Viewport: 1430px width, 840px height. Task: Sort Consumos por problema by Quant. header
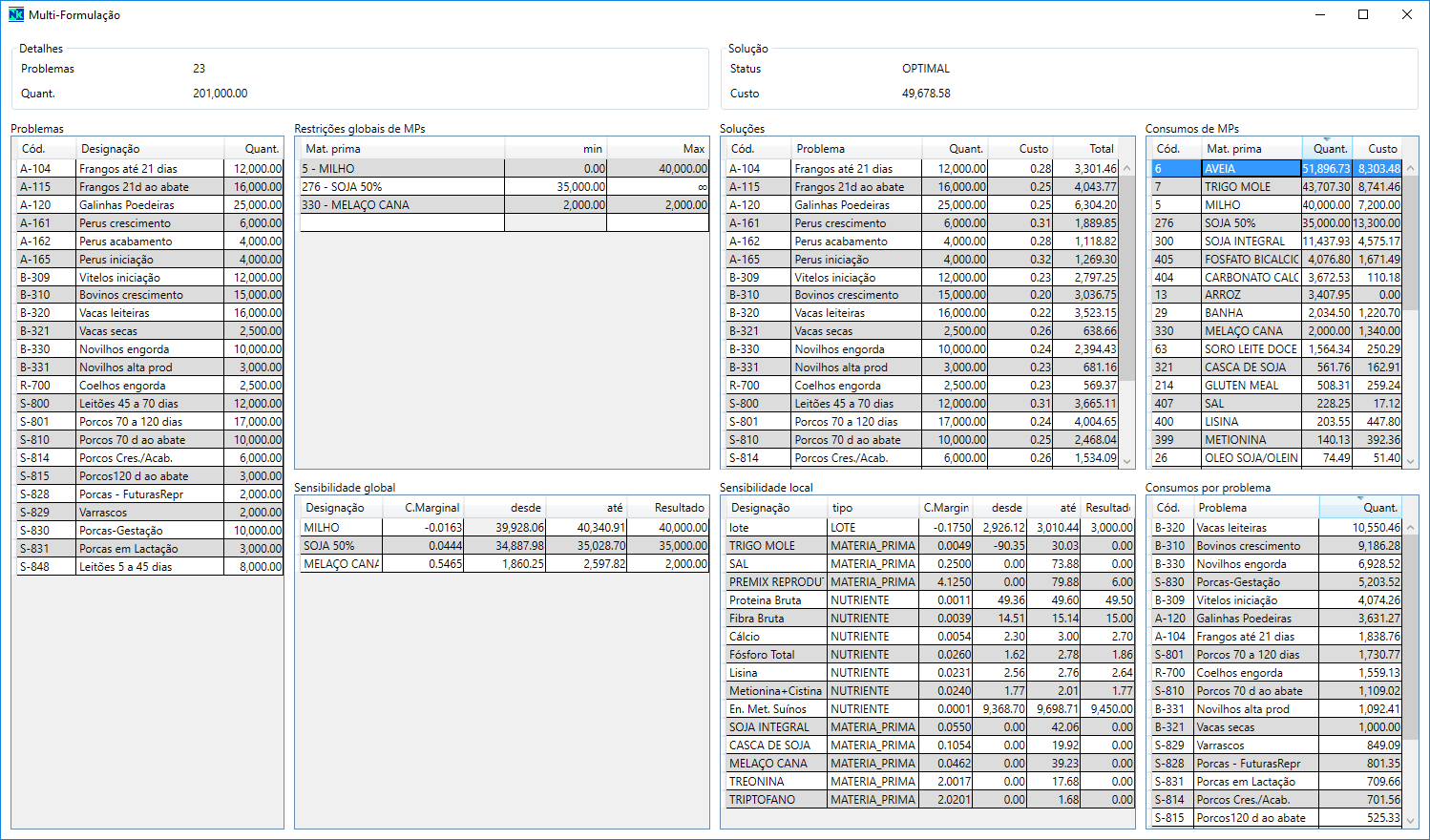pos(1359,508)
